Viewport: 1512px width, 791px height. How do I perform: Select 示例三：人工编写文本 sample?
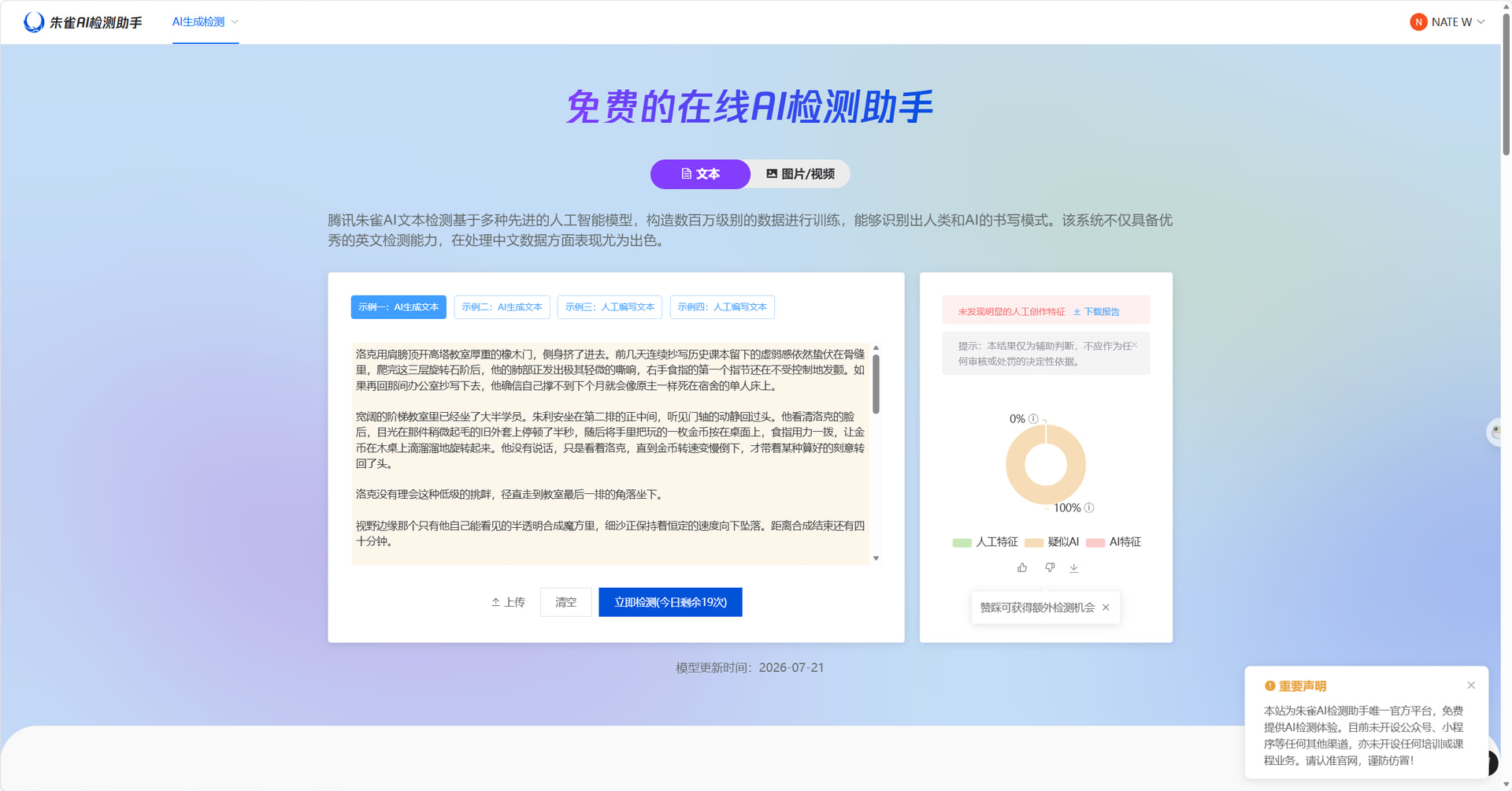[x=610, y=307]
